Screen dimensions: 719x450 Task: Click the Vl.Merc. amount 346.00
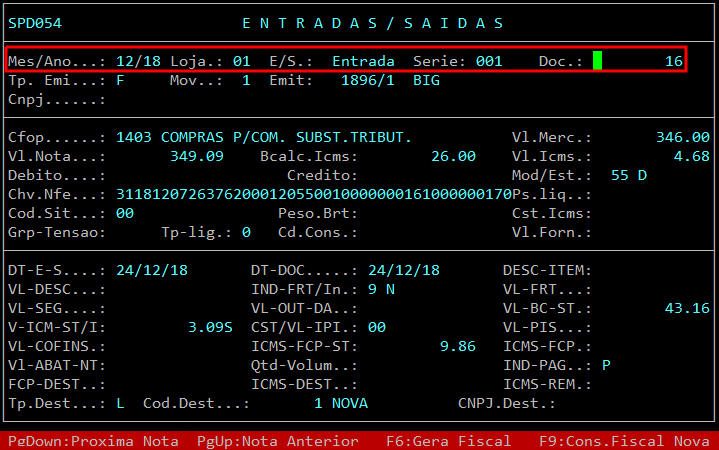pos(683,137)
